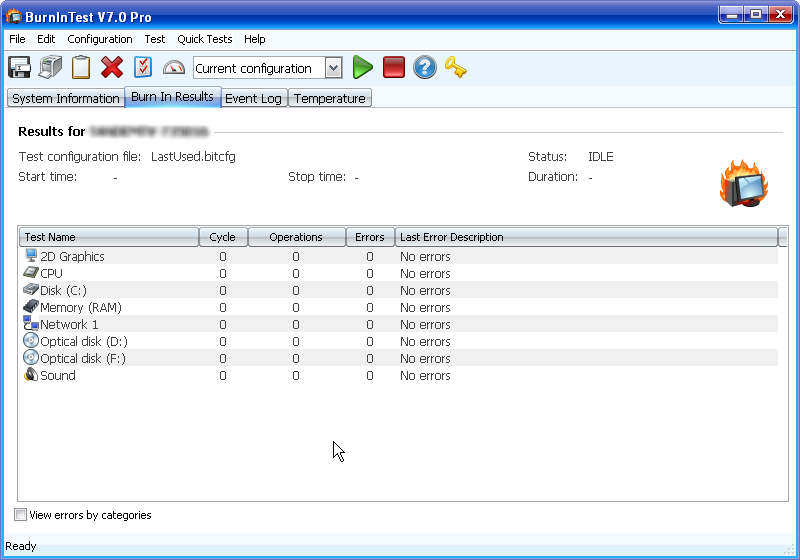Open help via blue question mark icon
Image resolution: width=800 pixels, height=560 pixels.
click(424, 67)
